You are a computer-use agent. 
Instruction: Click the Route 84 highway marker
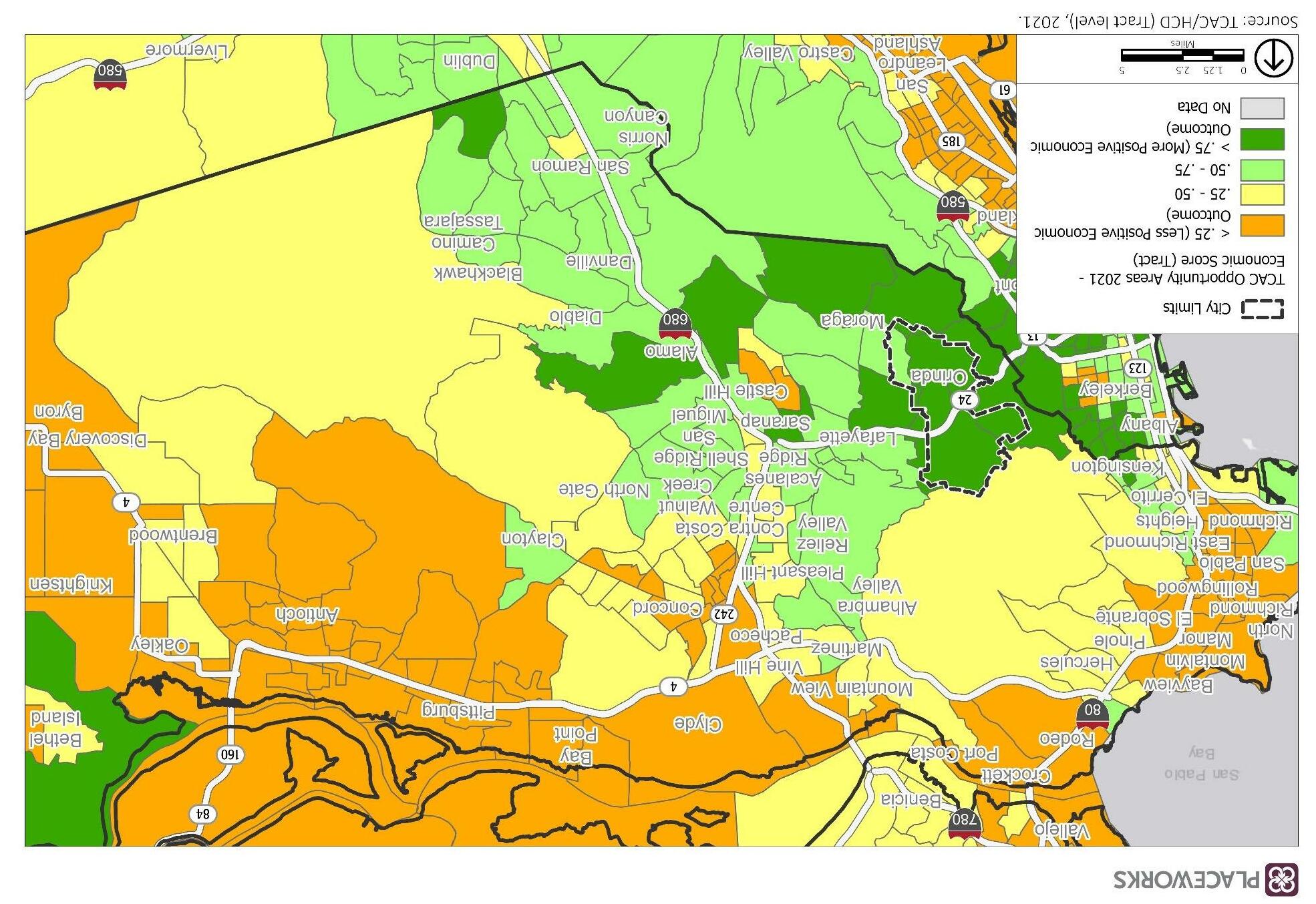click(202, 814)
